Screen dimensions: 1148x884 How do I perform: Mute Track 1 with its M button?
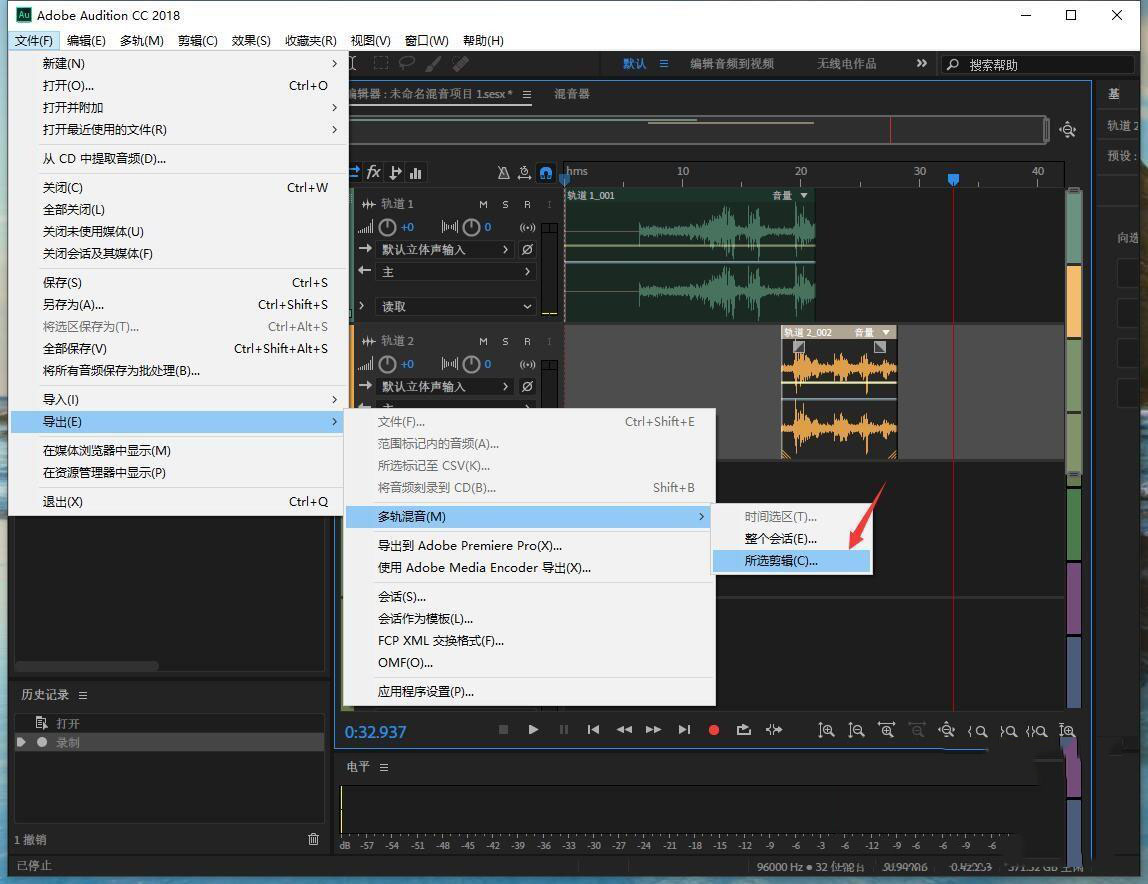coord(483,204)
